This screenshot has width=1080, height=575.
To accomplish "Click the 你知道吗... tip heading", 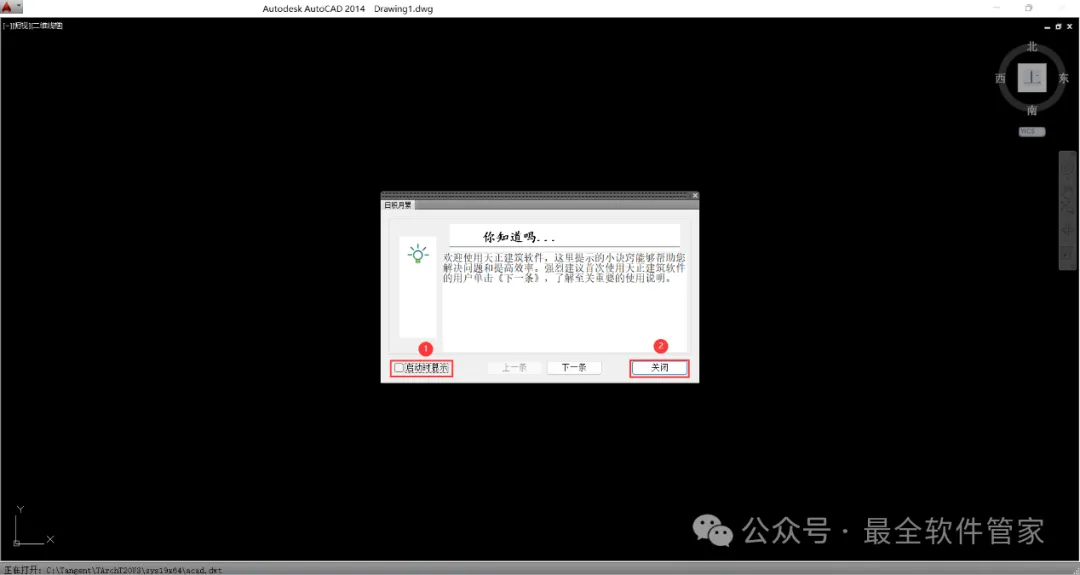I will [518, 237].
